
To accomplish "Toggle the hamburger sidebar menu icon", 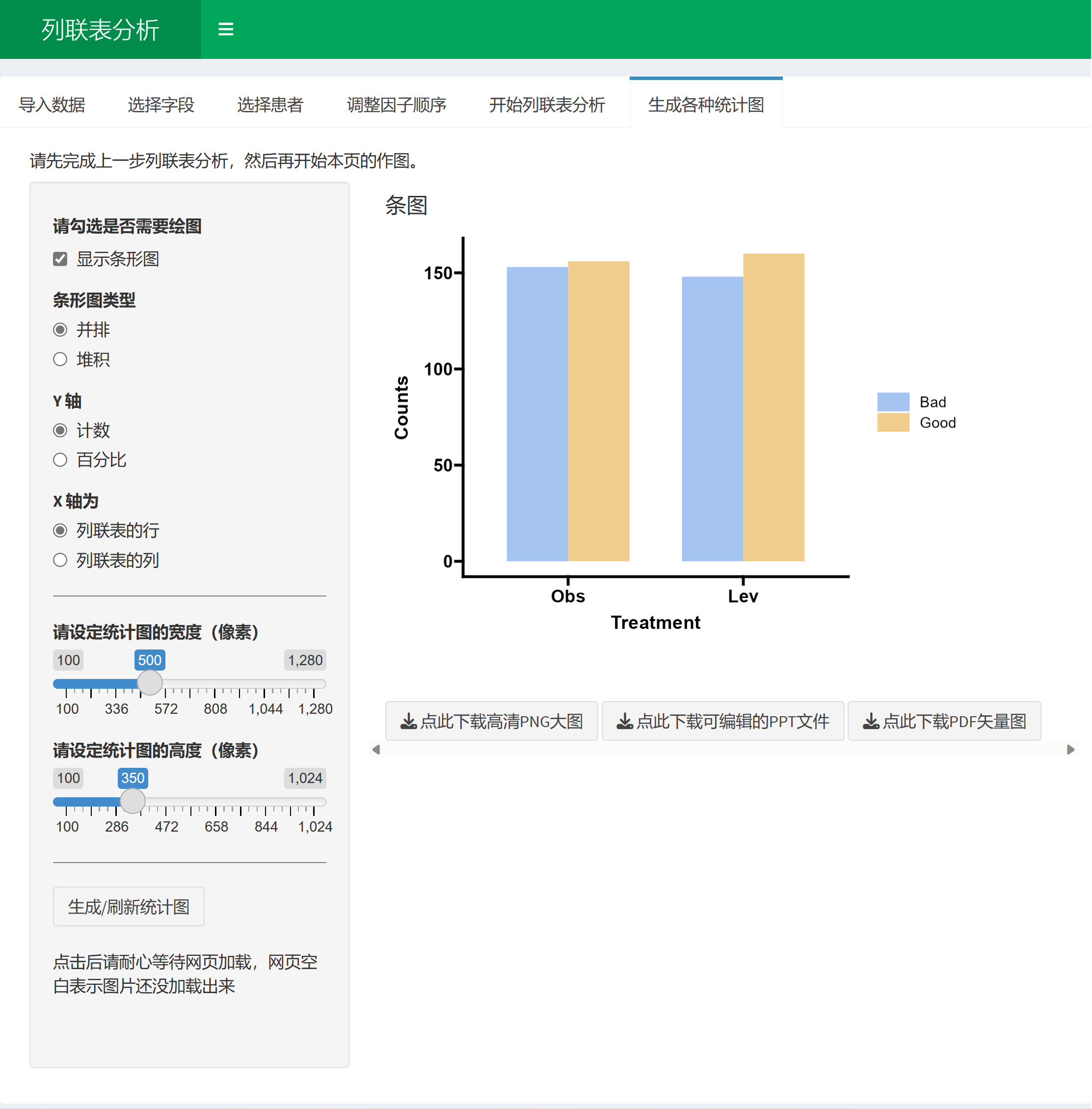I will tap(225, 29).
